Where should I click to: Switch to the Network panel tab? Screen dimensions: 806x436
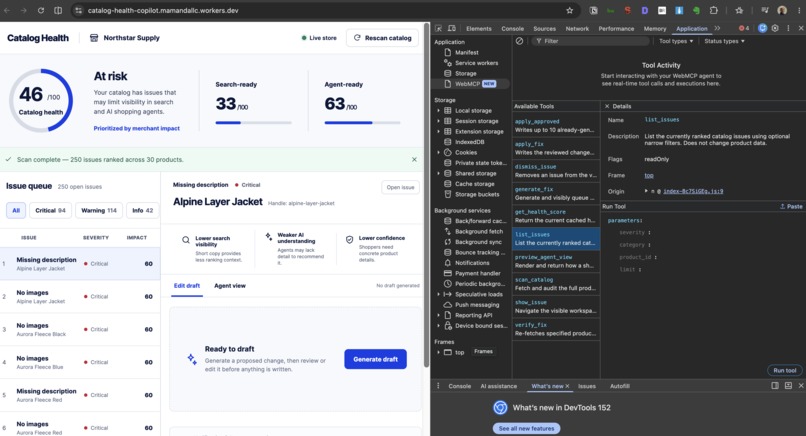577,29
